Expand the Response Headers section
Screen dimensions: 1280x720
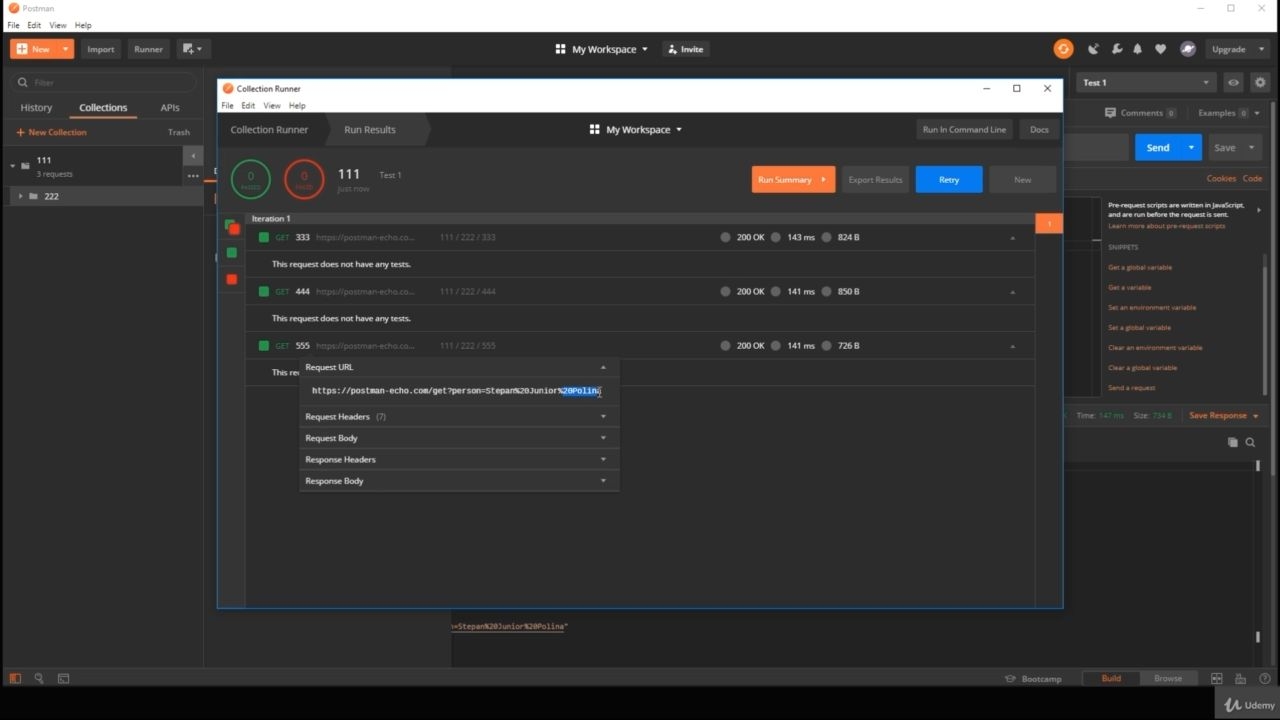(x=459, y=459)
